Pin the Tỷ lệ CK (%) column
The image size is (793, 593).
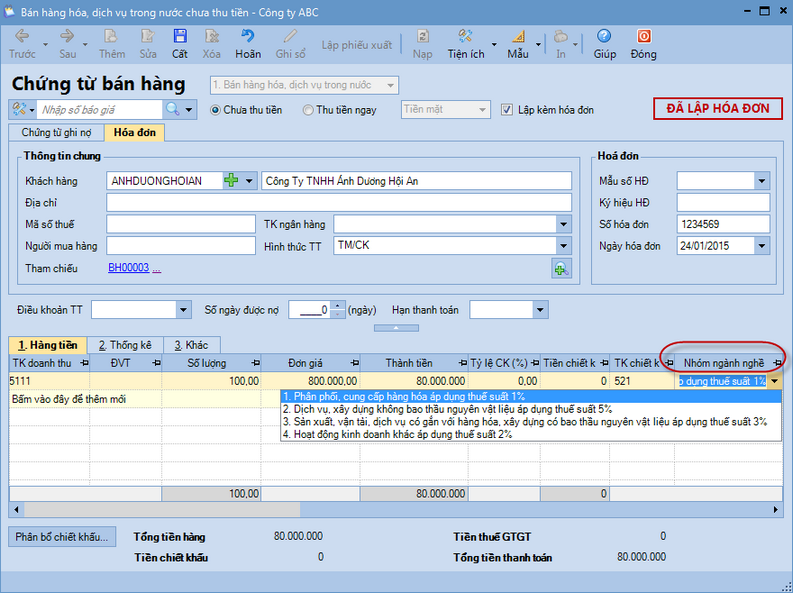coord(535,363)
